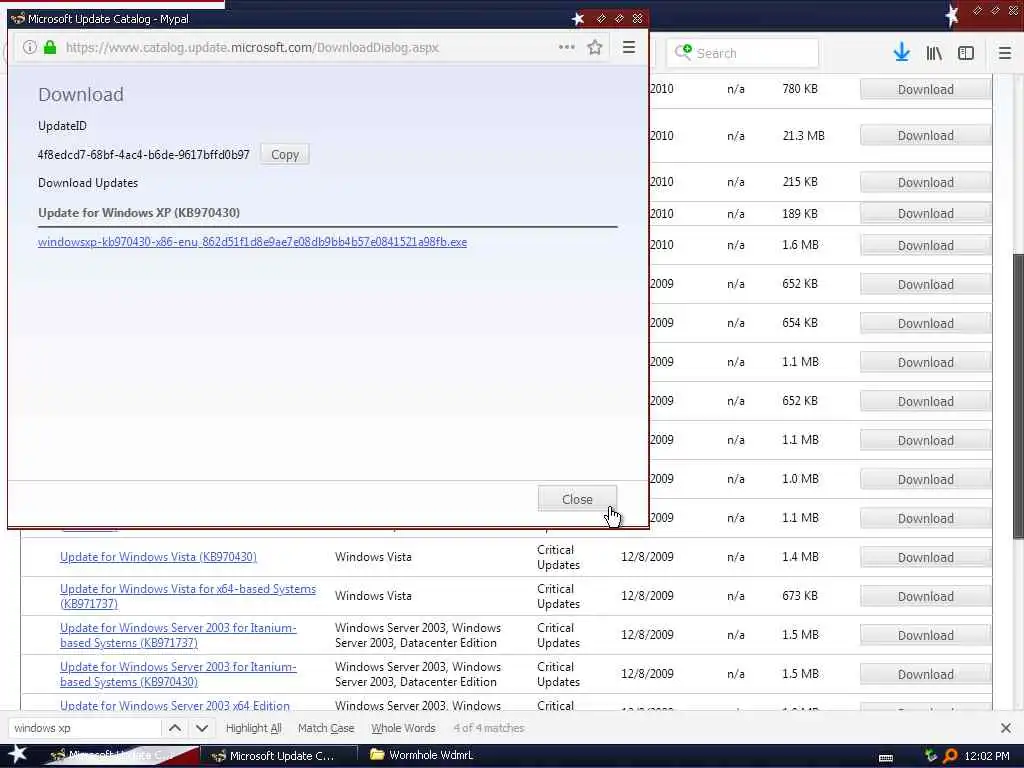Image resolution: width=1024 pixels, height=768 pixels.
Task: Open the Library icon in the main toolbar
Action: click(934, 53)
